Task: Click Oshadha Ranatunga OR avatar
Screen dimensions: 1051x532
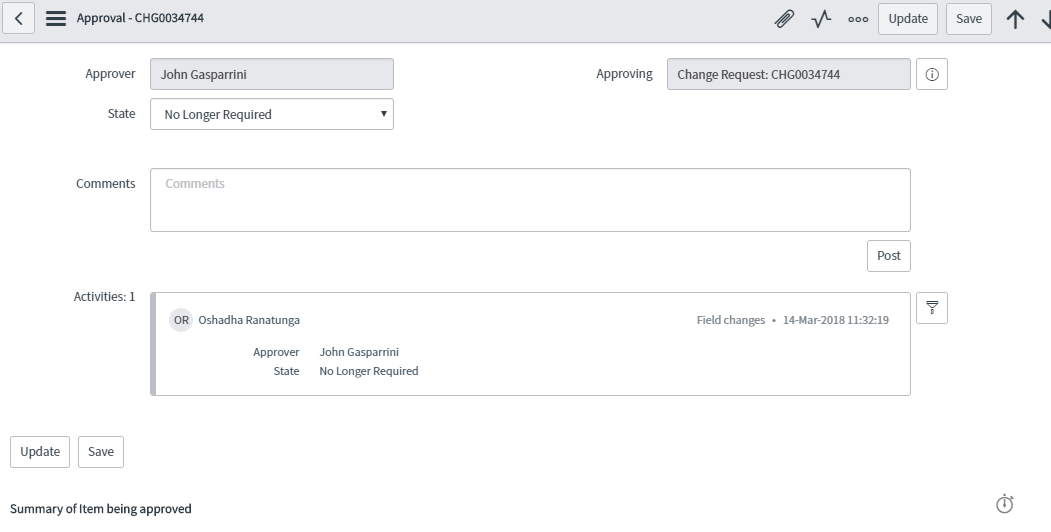Action: point(181,320)
